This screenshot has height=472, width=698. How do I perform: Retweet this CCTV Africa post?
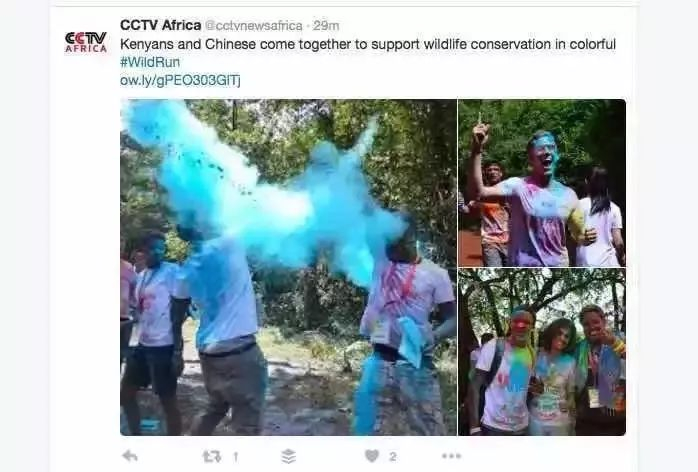(212, 456)
